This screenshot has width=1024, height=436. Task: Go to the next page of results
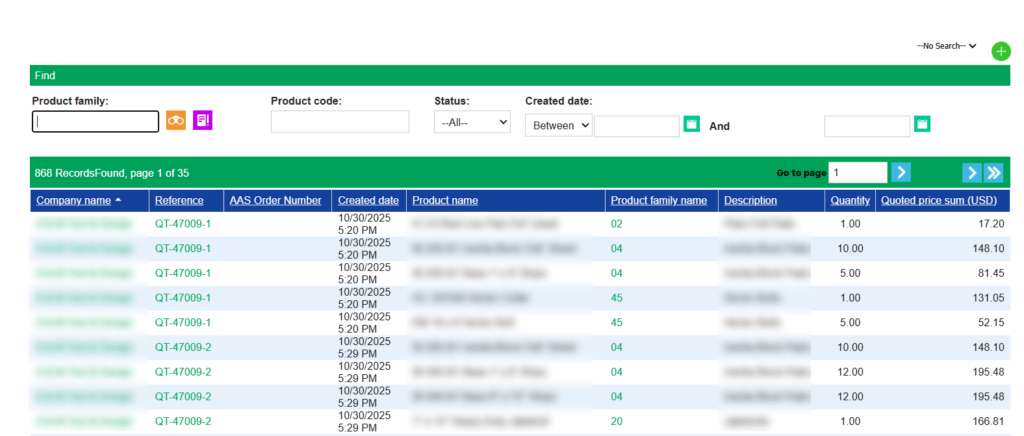point(971,173)
